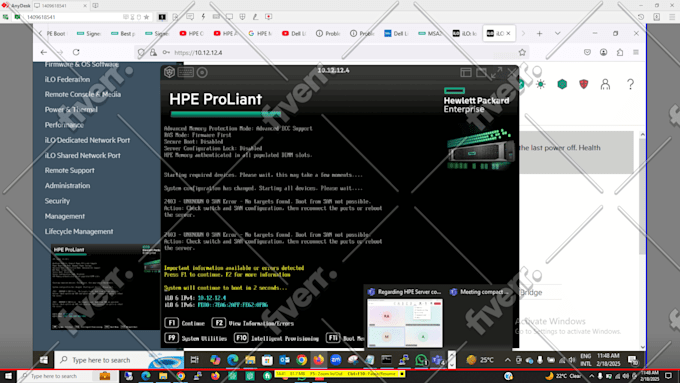The width and height of the screenshot is (680, 383).
Task: Open Task View on remote taskbar
Action: [x=195, y=360]
